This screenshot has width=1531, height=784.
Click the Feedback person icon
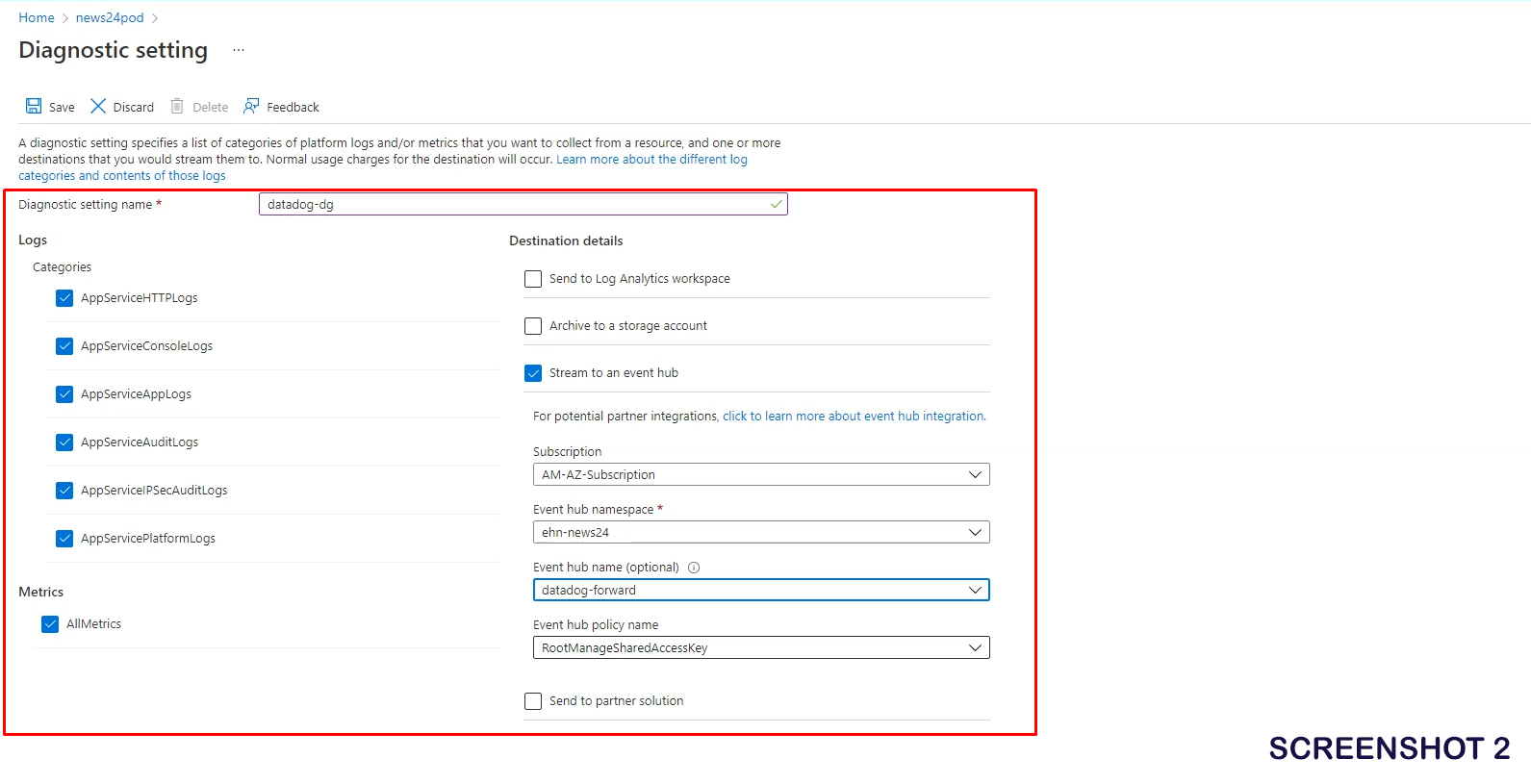click(251, 106)
